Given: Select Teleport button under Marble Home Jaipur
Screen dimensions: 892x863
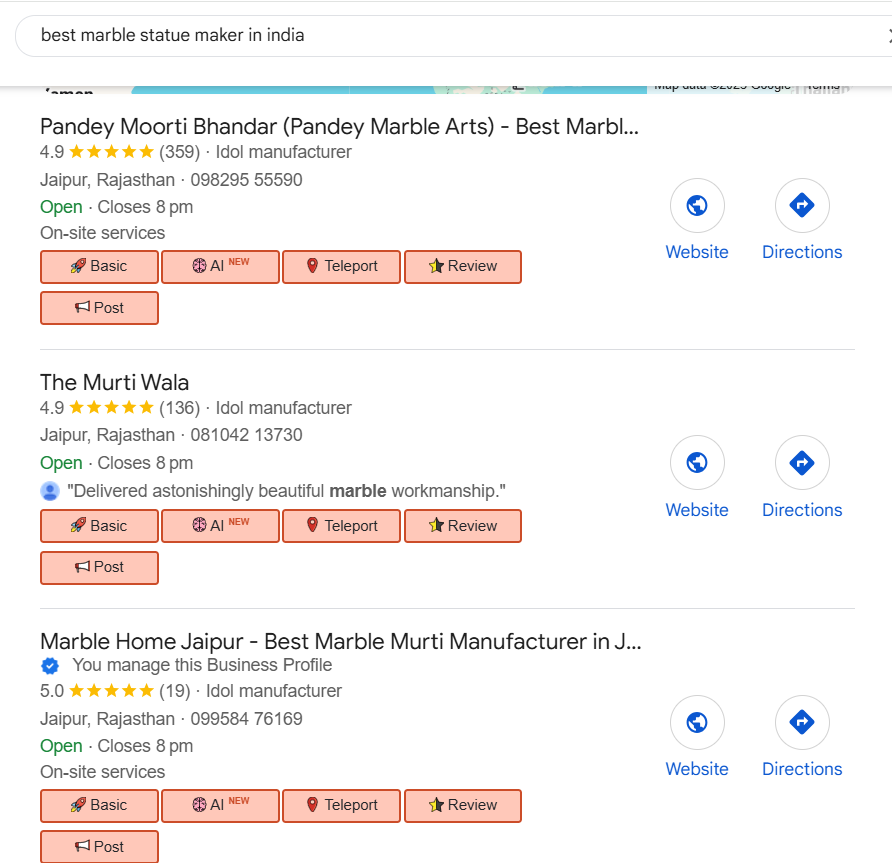Looking at the screenshot, I should [x=341, y=805].
